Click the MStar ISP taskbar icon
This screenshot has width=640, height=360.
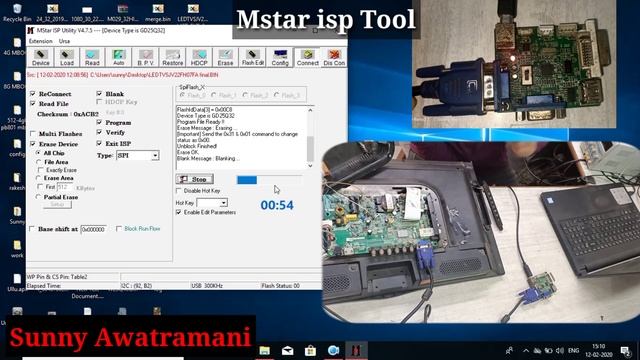[356, 351]
